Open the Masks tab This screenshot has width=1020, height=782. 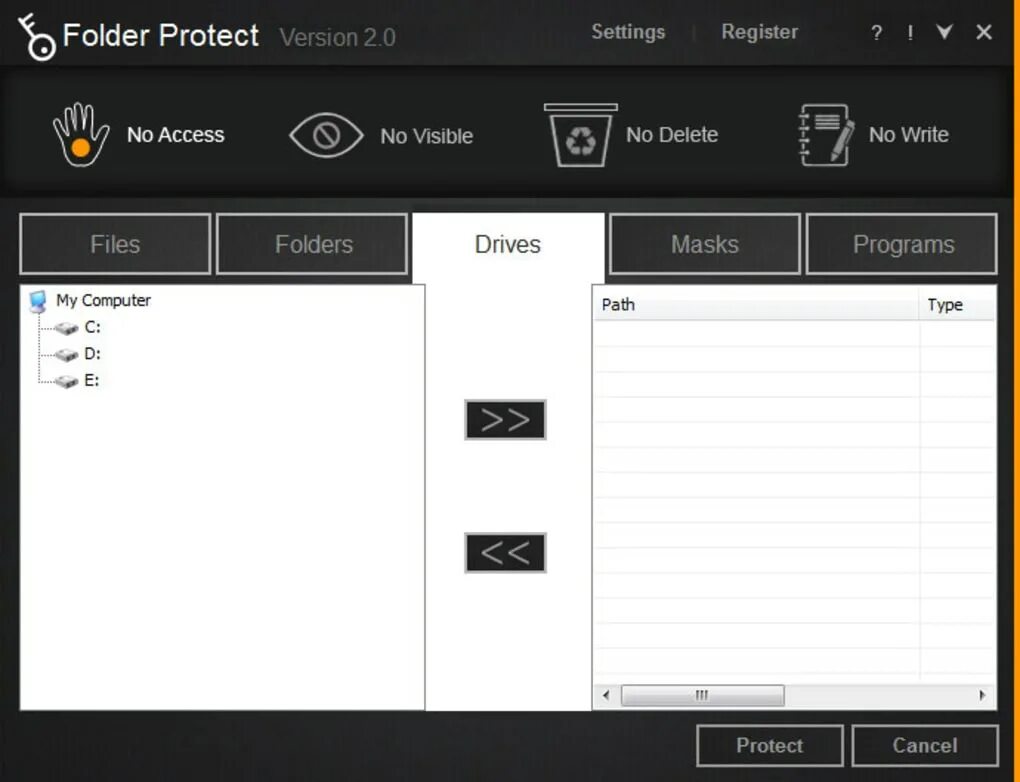(x=705, y=245)
